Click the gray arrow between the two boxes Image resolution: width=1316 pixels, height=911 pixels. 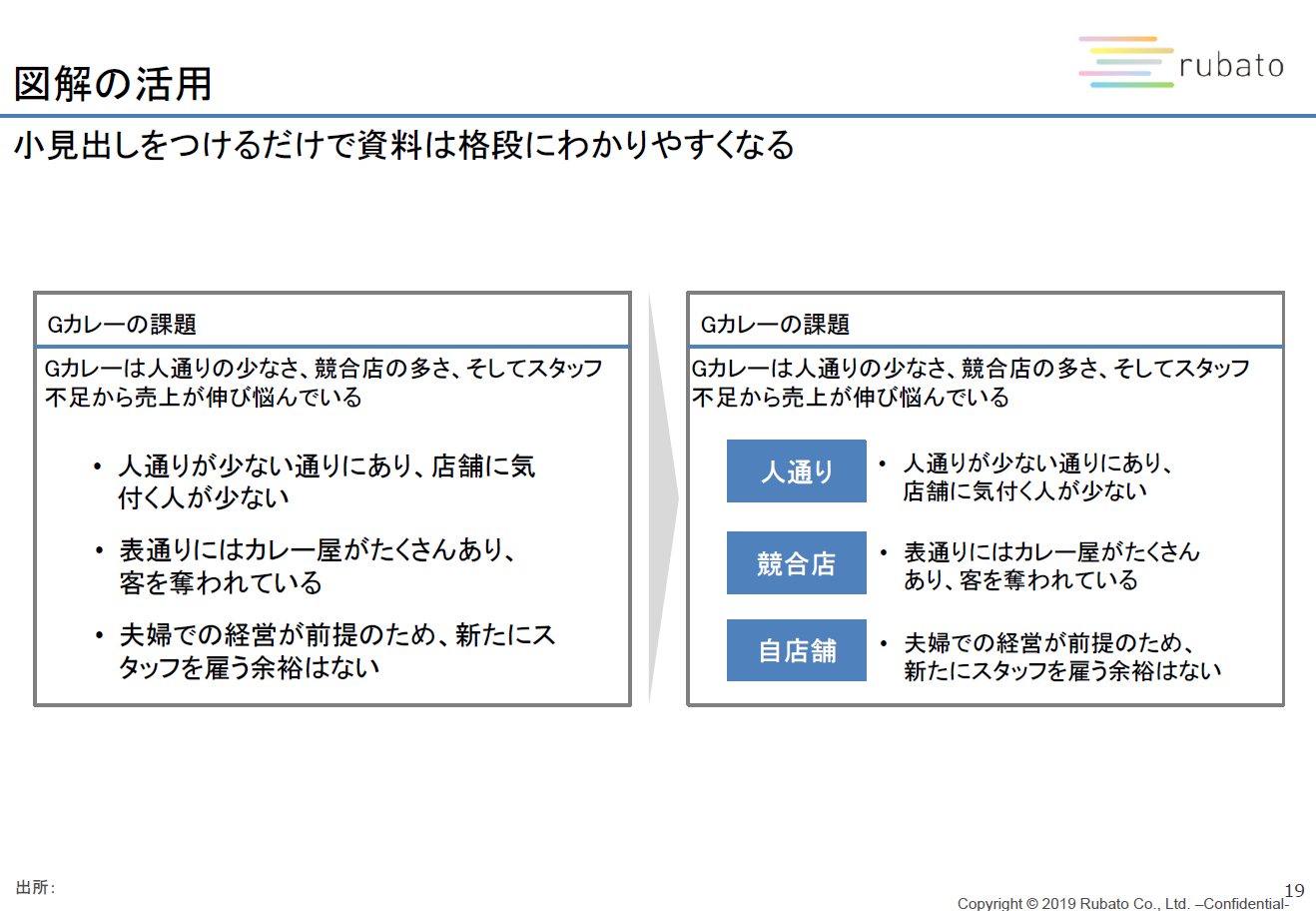[663, 497]
